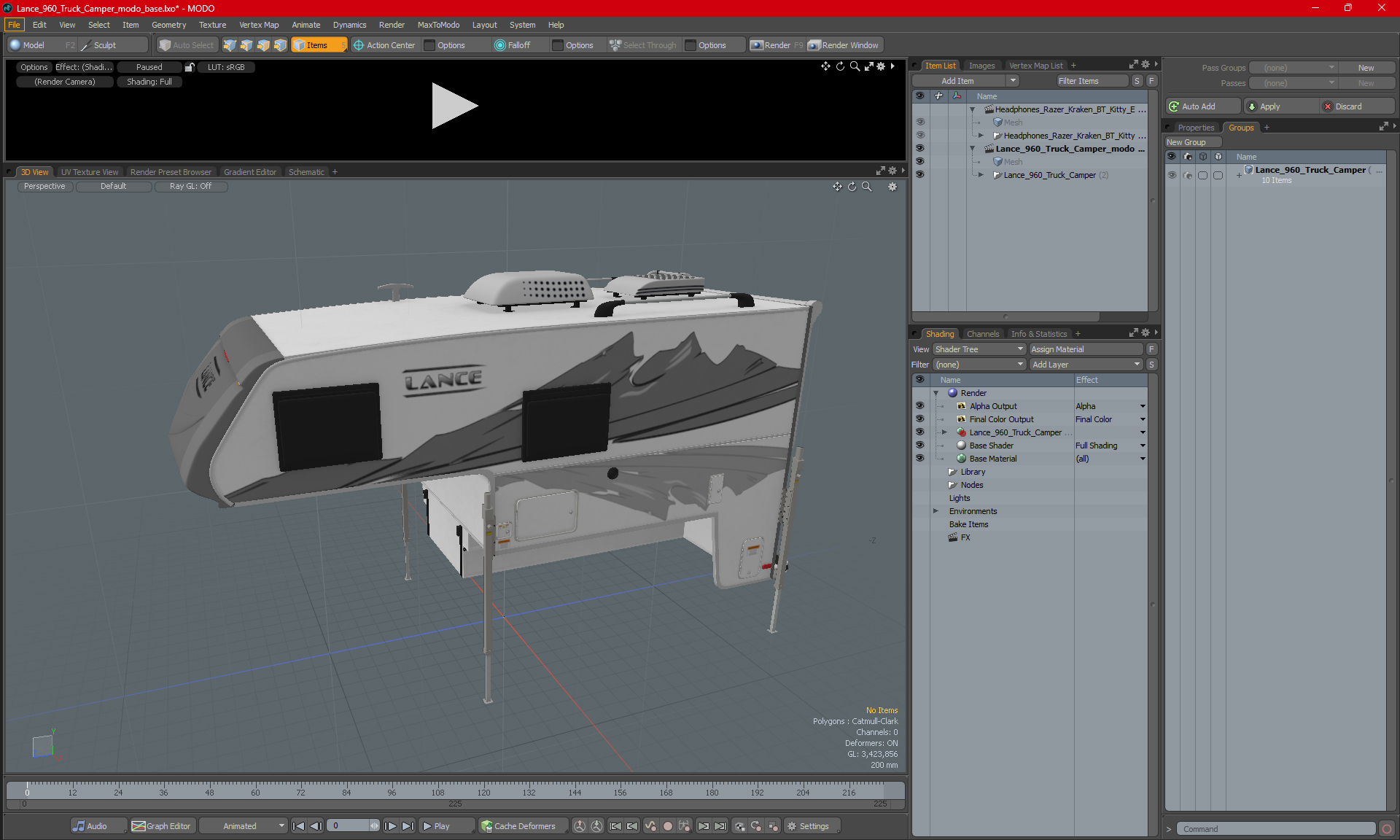
Task: Click Discard button
Action: click(1358, 106)
